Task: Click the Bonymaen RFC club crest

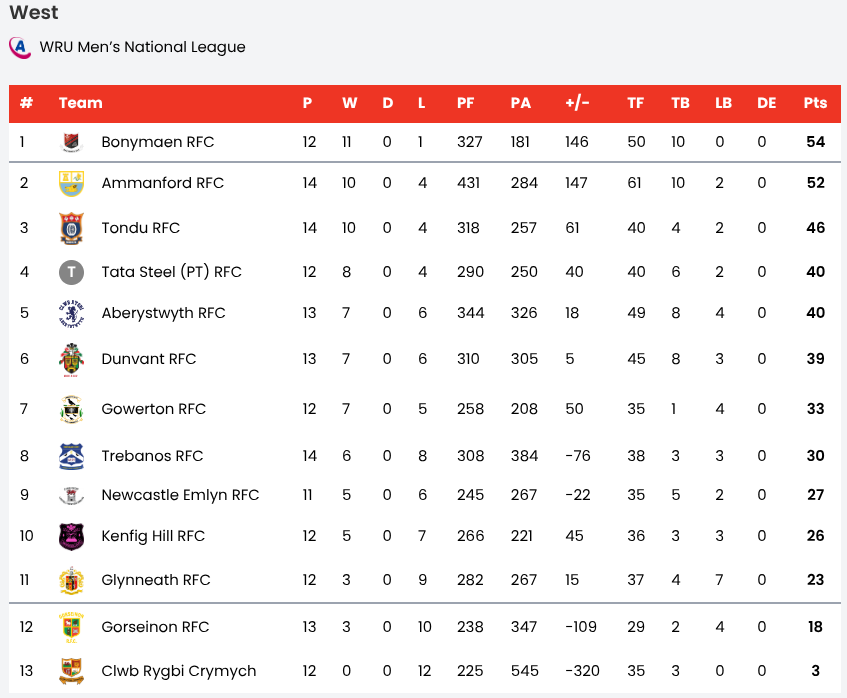Action: point(70,142)
